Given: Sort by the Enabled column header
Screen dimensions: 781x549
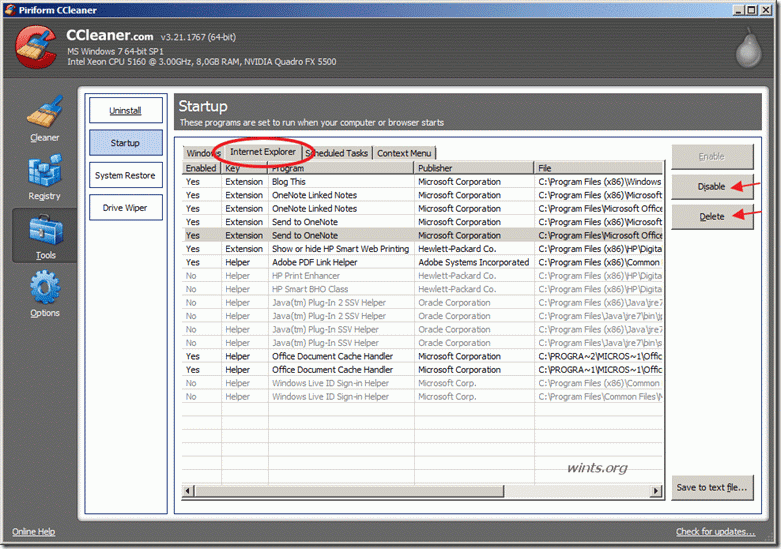Looking at the screenshot, I should click(x=201, y=168).
